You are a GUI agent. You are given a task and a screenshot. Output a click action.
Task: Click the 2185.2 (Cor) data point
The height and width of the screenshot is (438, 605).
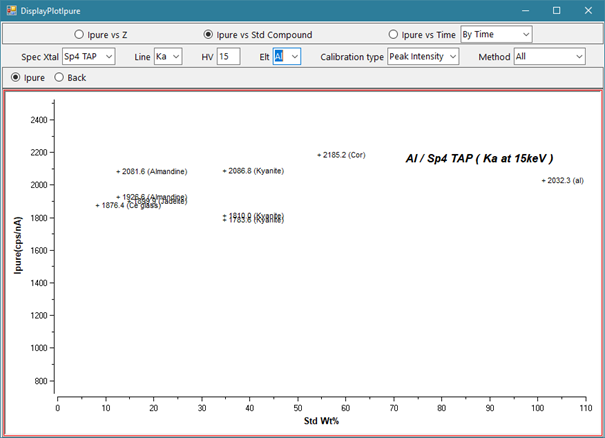pyautogui.click(x=319, y=155)
